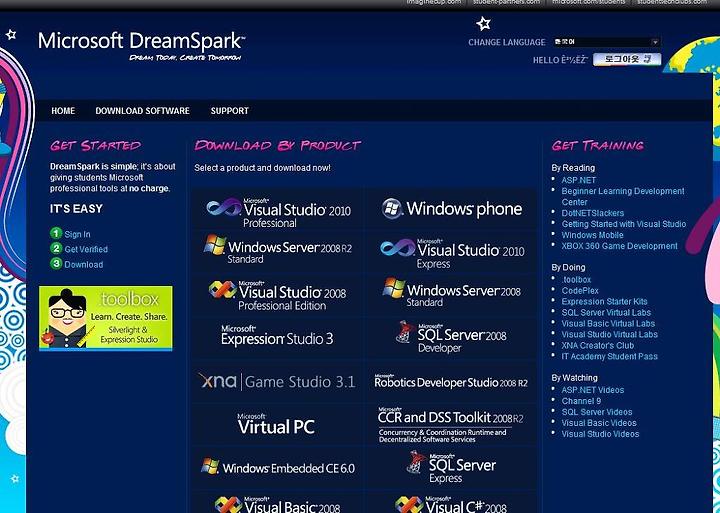Open the .toolbox link under By Doing
The height and width of the screenshot is (513, 720).
tap(576, 280)
